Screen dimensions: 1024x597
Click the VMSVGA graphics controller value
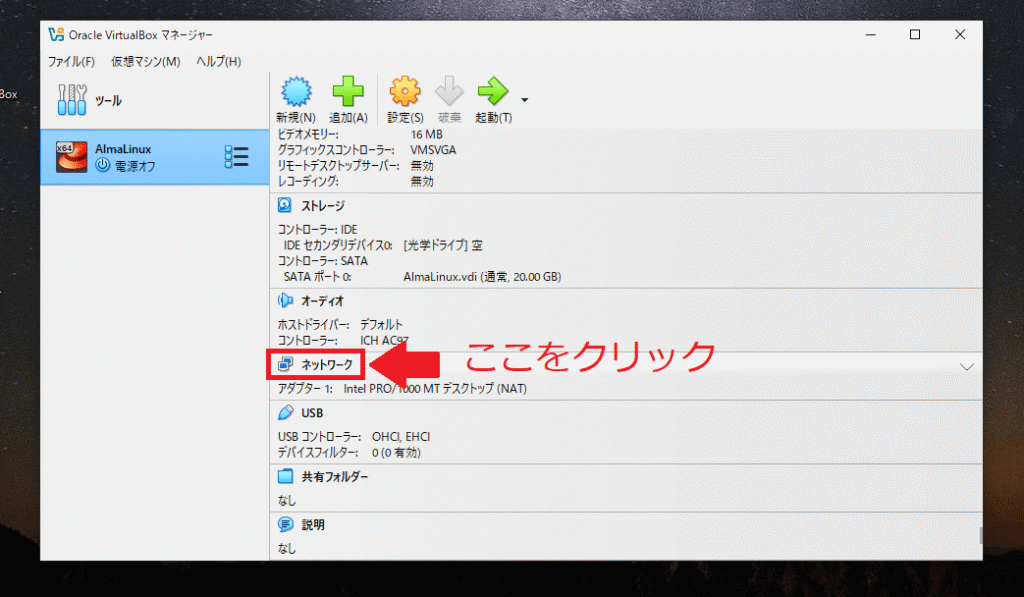pyautogui.click(x=433, y=150)
